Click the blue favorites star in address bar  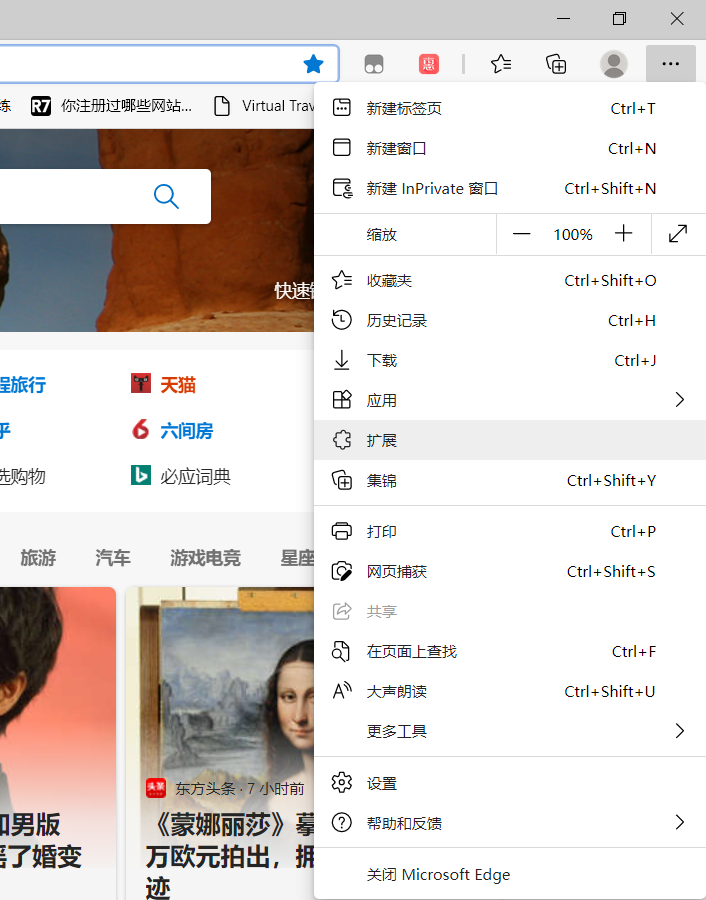pyautogui.click(x=313, y=64)
